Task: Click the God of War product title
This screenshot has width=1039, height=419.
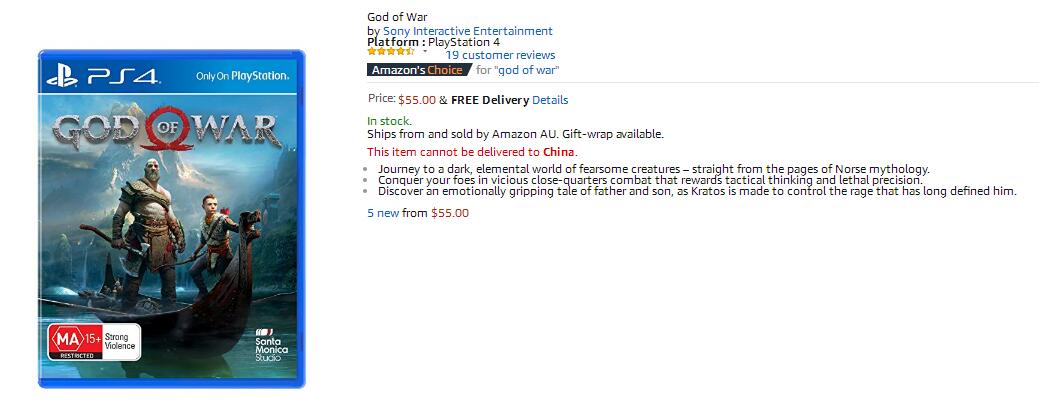Action: coord(398,17)
